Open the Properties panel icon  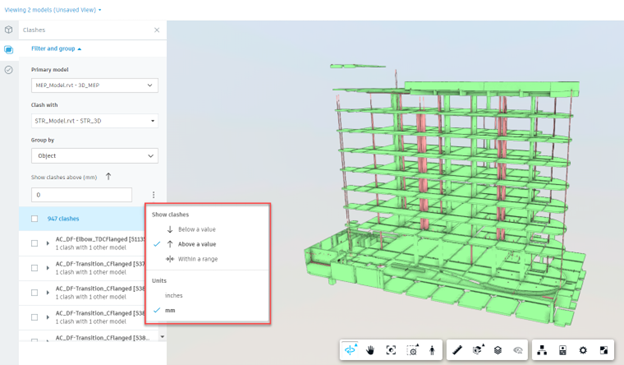coord(563,350)
